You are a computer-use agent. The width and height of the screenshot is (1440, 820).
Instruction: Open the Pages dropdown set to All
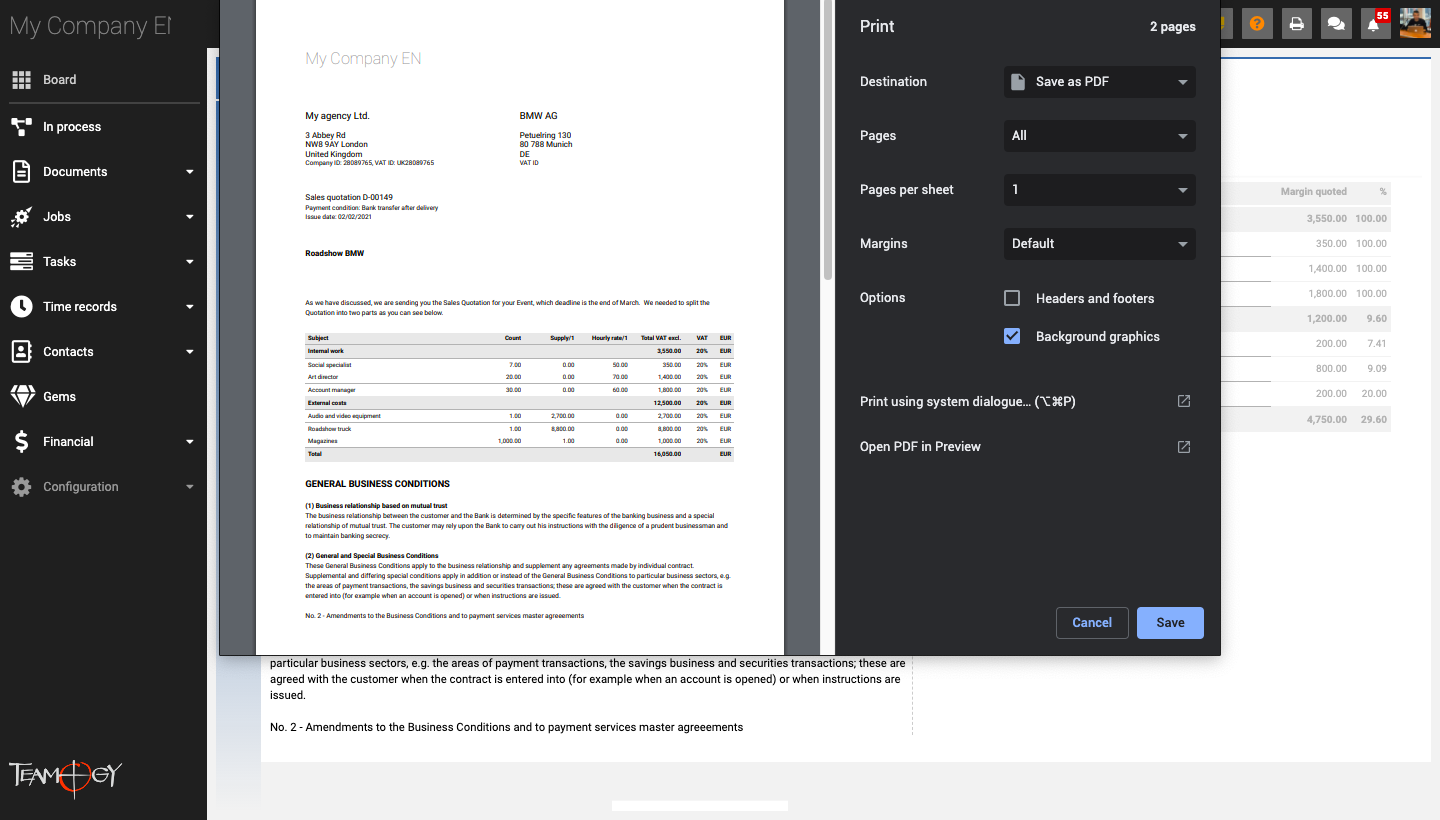point(1100,136)
